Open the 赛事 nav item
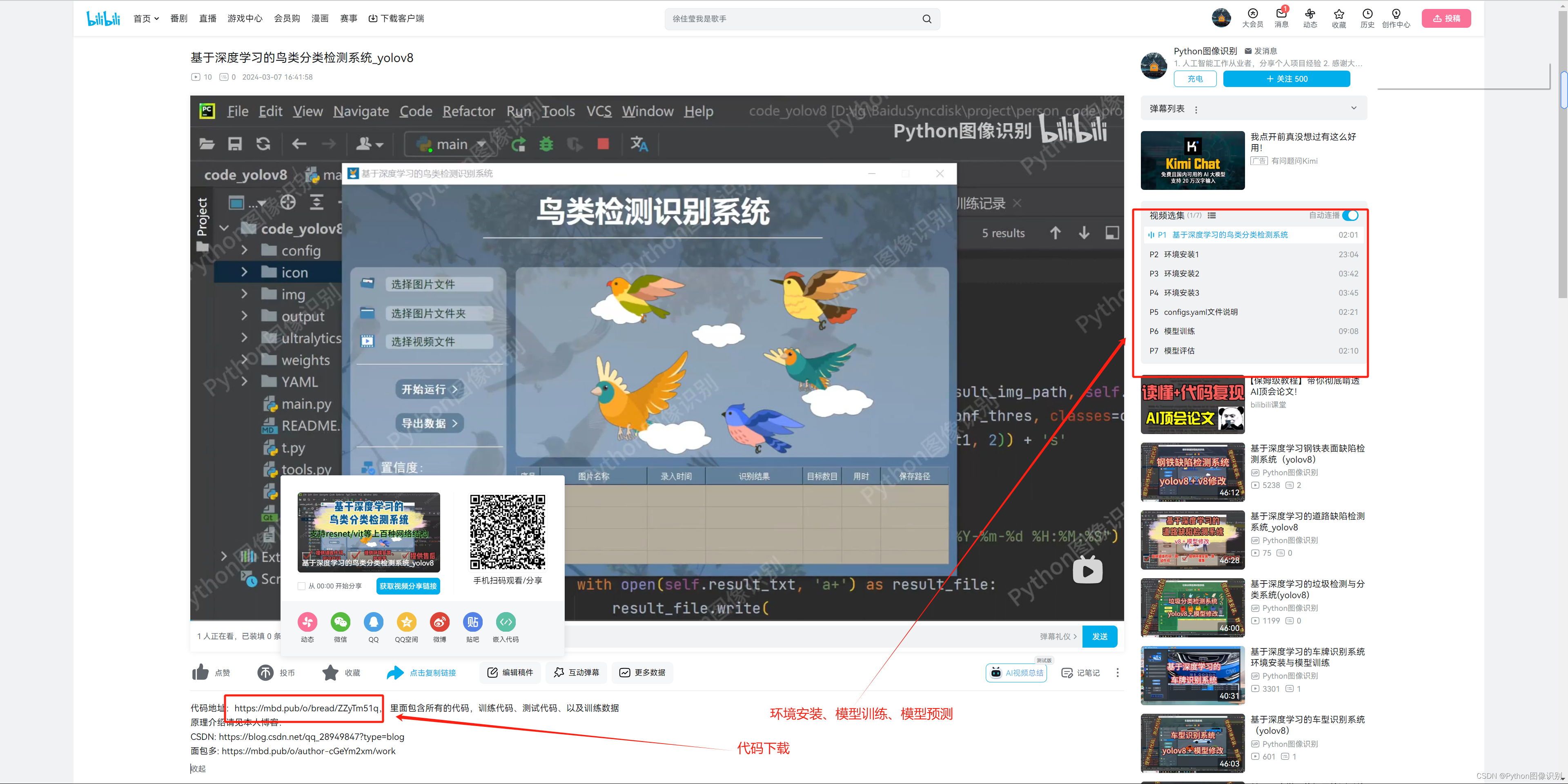 (349, 18)
